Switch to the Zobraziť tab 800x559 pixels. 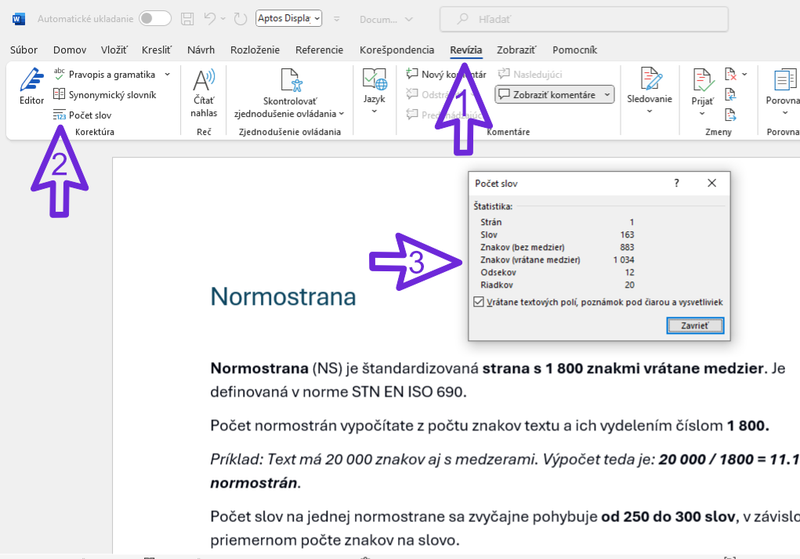516,50
